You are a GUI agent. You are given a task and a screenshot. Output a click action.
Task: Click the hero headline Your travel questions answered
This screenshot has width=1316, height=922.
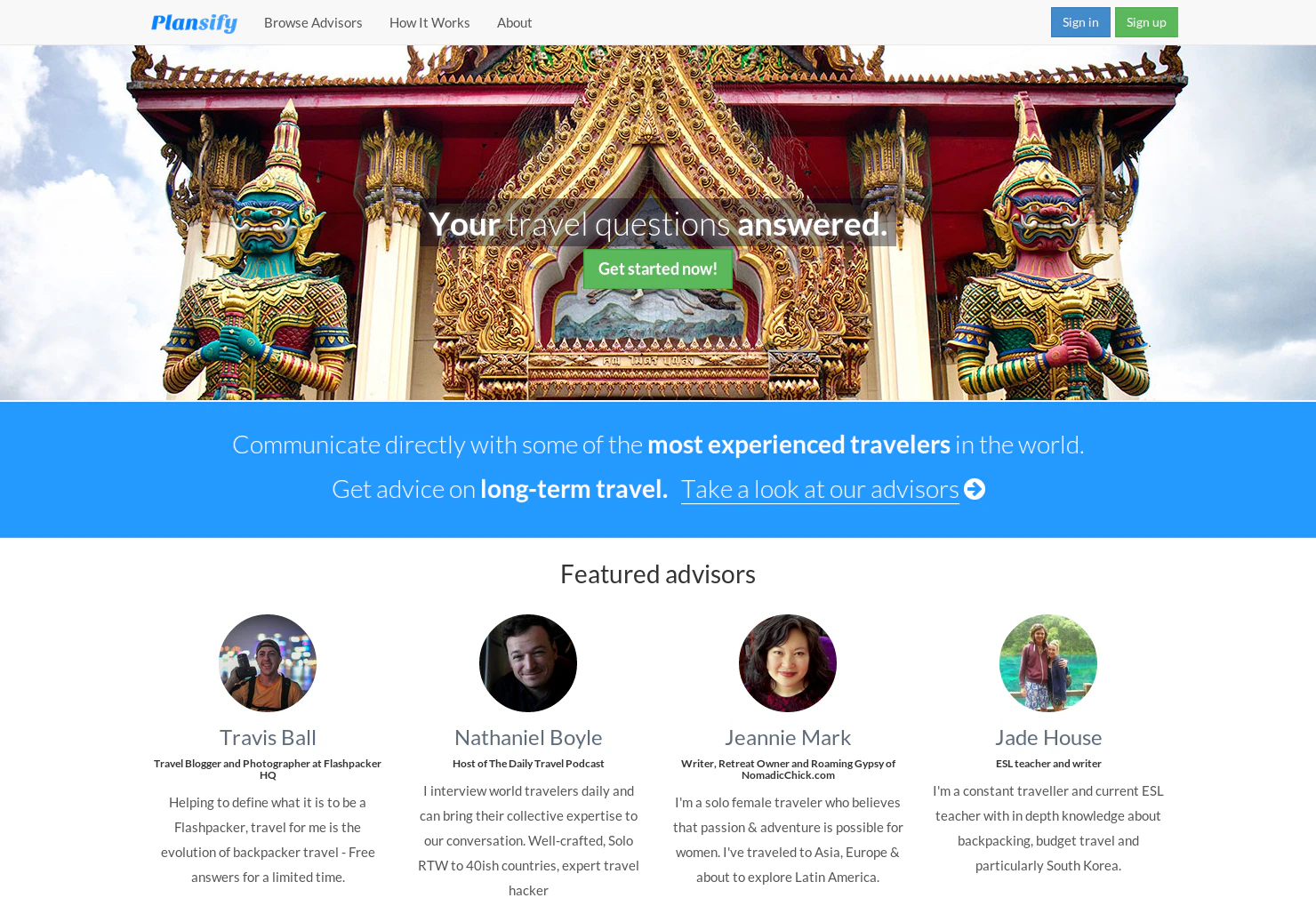click(658, 224)
